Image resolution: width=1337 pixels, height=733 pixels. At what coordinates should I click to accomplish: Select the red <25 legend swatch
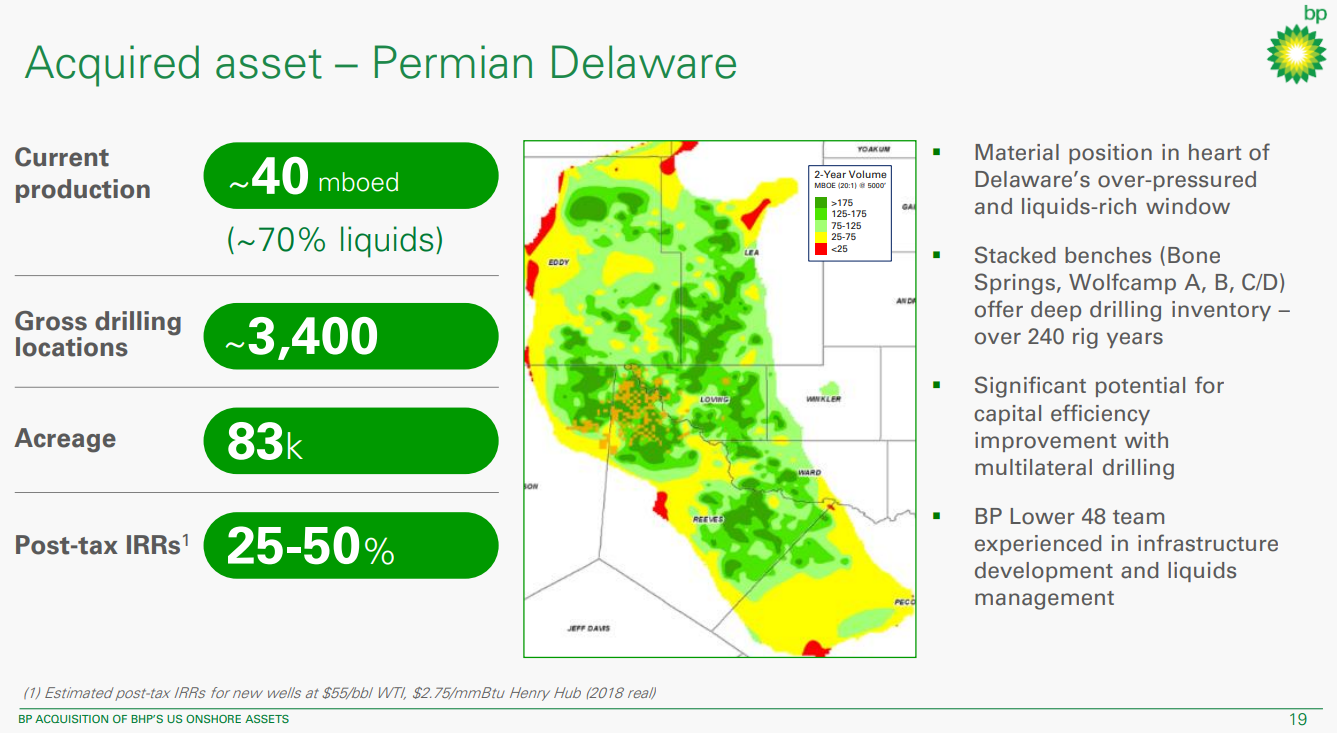822,248
